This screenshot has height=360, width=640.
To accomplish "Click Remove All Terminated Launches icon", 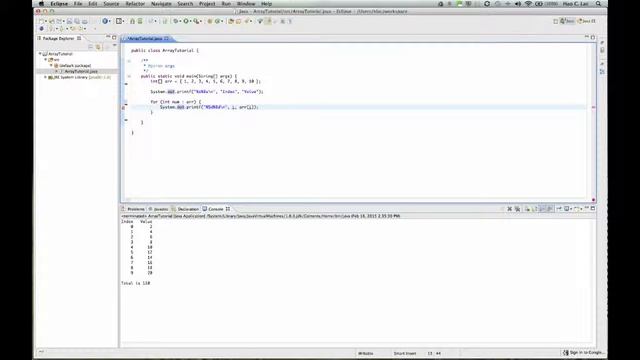I will coord(518,209).
